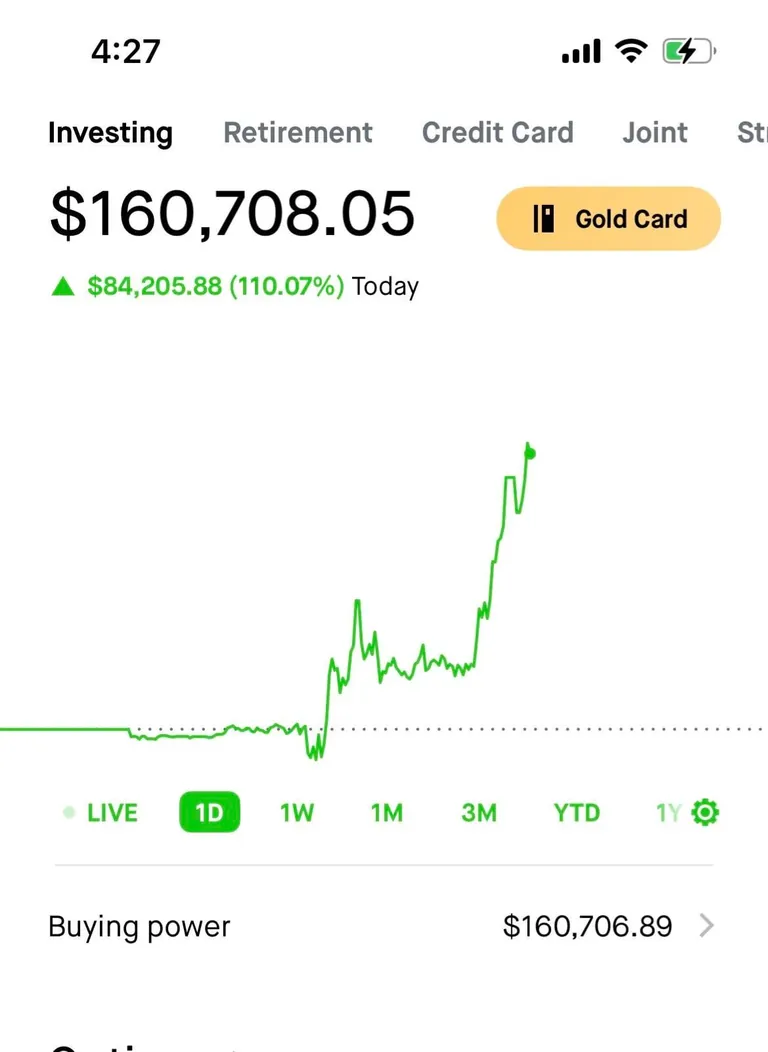Open chart settings gear icon
Screen dimensions: 768x1052
[x=705, y=812]
